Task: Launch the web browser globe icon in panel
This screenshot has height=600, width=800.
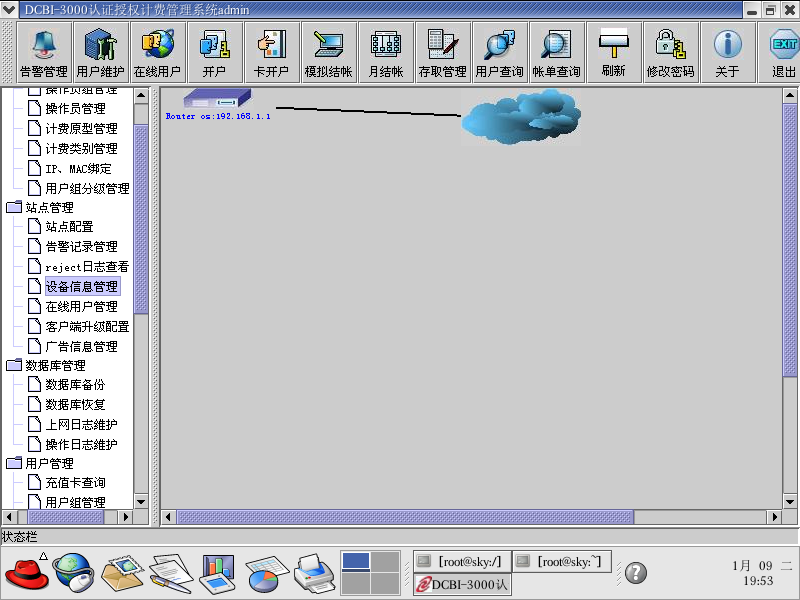Action: coord(74,572)
